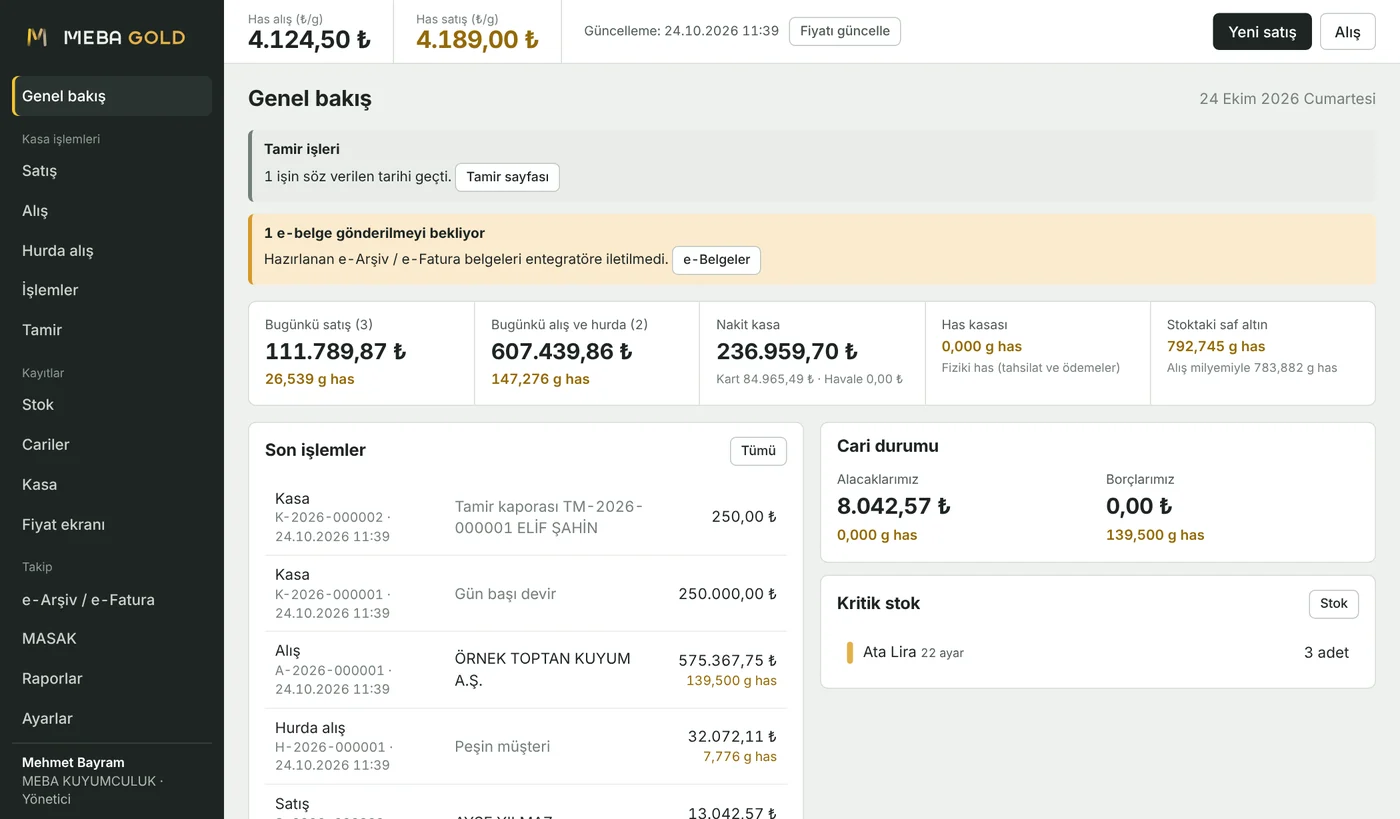Screen dimensions: 1400x819
Task: Open İşlemler from the sidebar
Action: click(x=112, y=290)
